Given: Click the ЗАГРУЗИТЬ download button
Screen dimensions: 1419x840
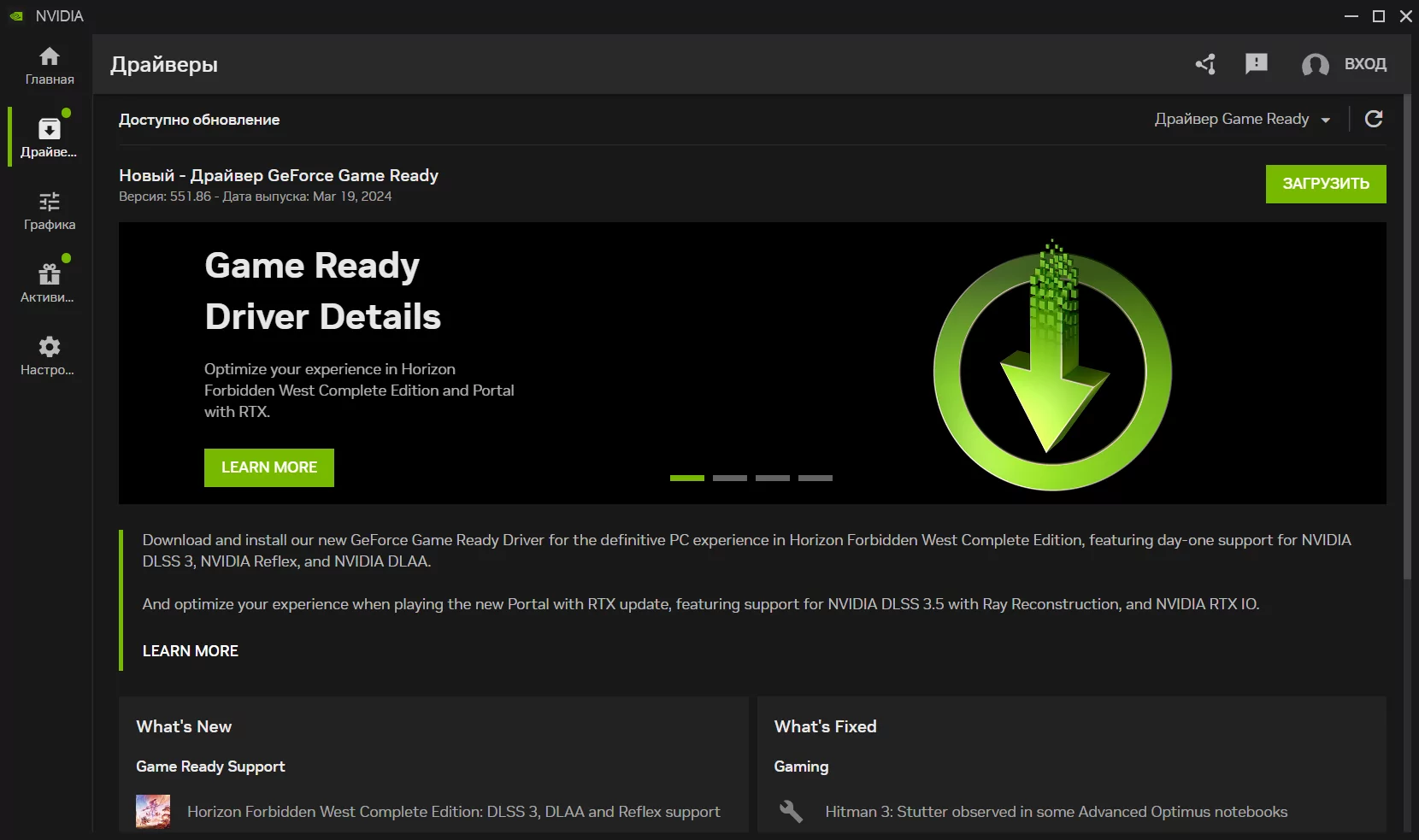Looking at the screenshot, I should tap(1326, 184).
